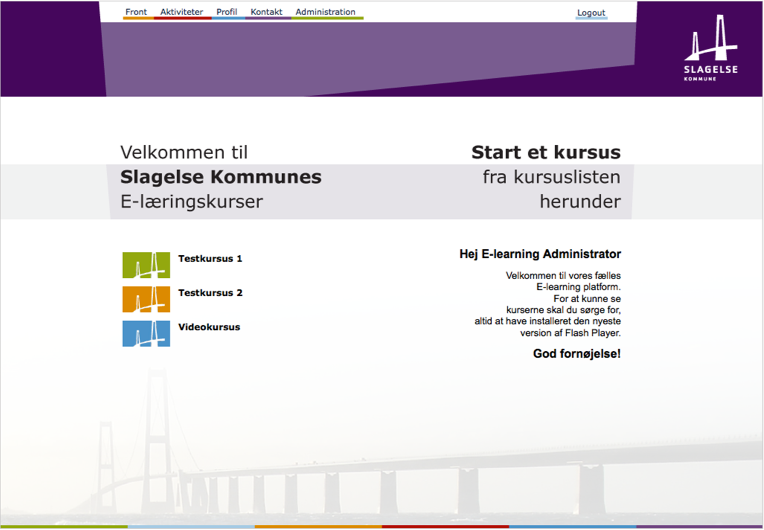
Task: Go to Aktiviteter in the navigation bar
Action: click(181, 12)
